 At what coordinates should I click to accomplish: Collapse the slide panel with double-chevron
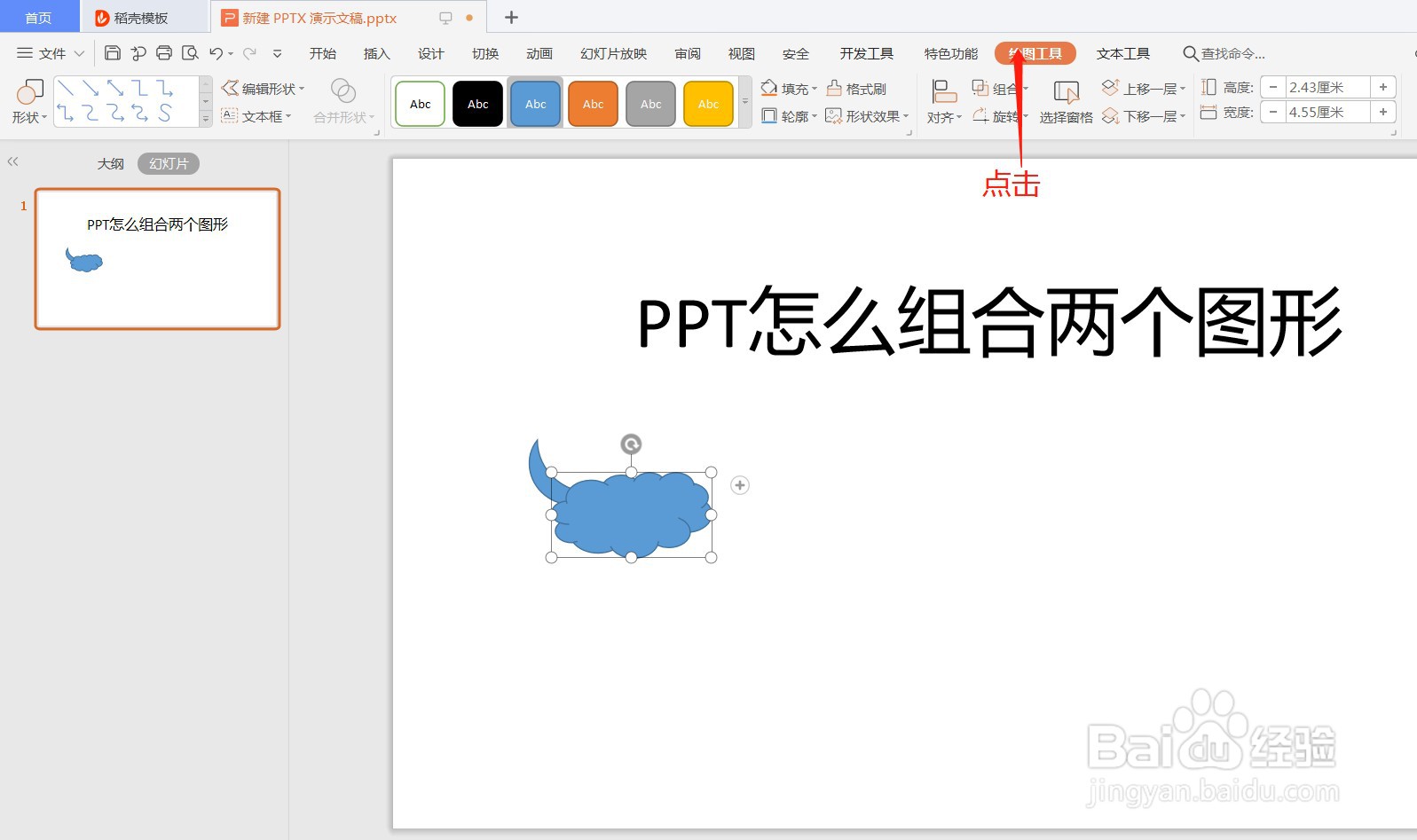pyautogui.click(x=12, y=161)
